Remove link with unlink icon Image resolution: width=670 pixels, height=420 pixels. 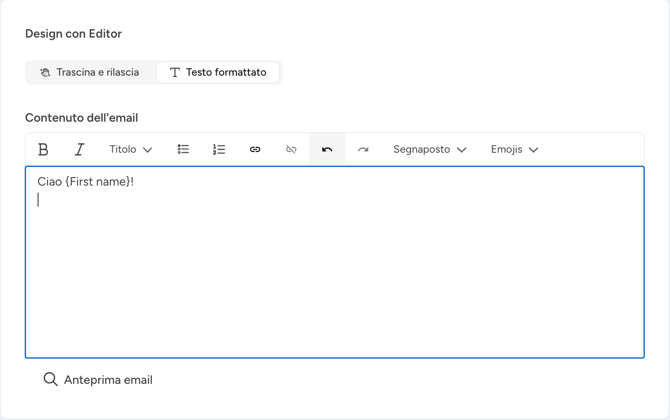coord(291,149)
